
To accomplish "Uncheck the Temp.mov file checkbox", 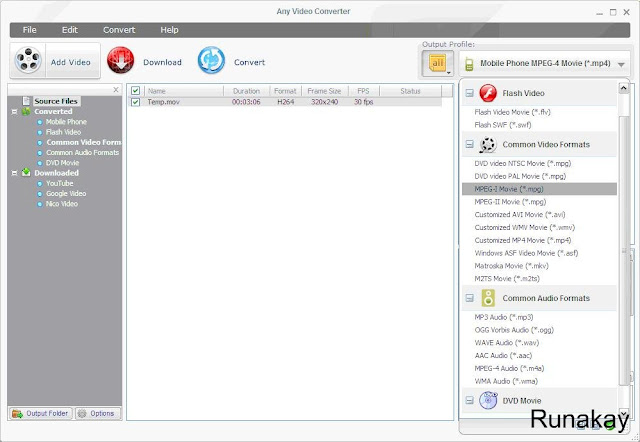I will click(136, 102).
